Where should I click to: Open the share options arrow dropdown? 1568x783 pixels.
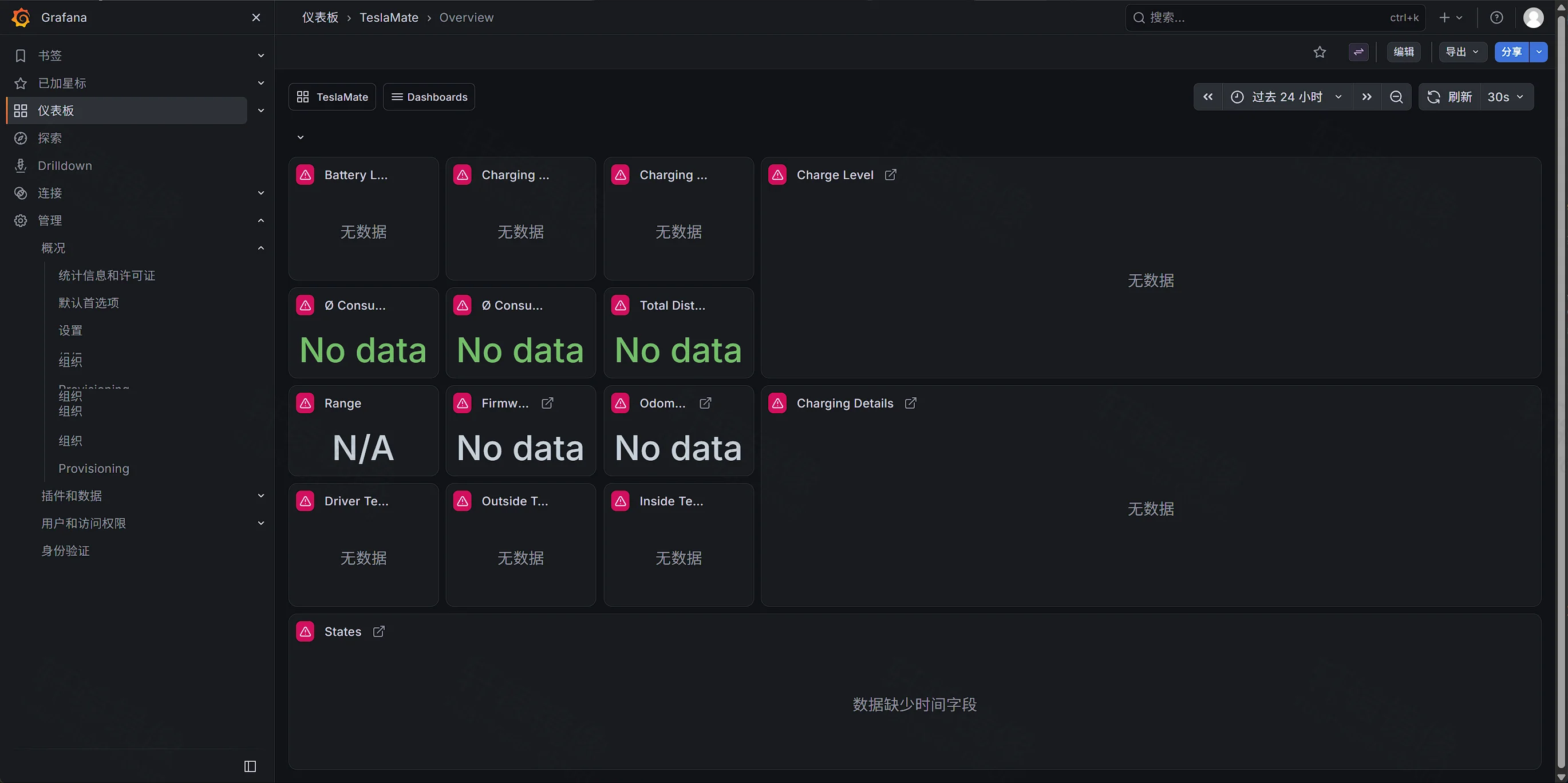(1539, 52)
